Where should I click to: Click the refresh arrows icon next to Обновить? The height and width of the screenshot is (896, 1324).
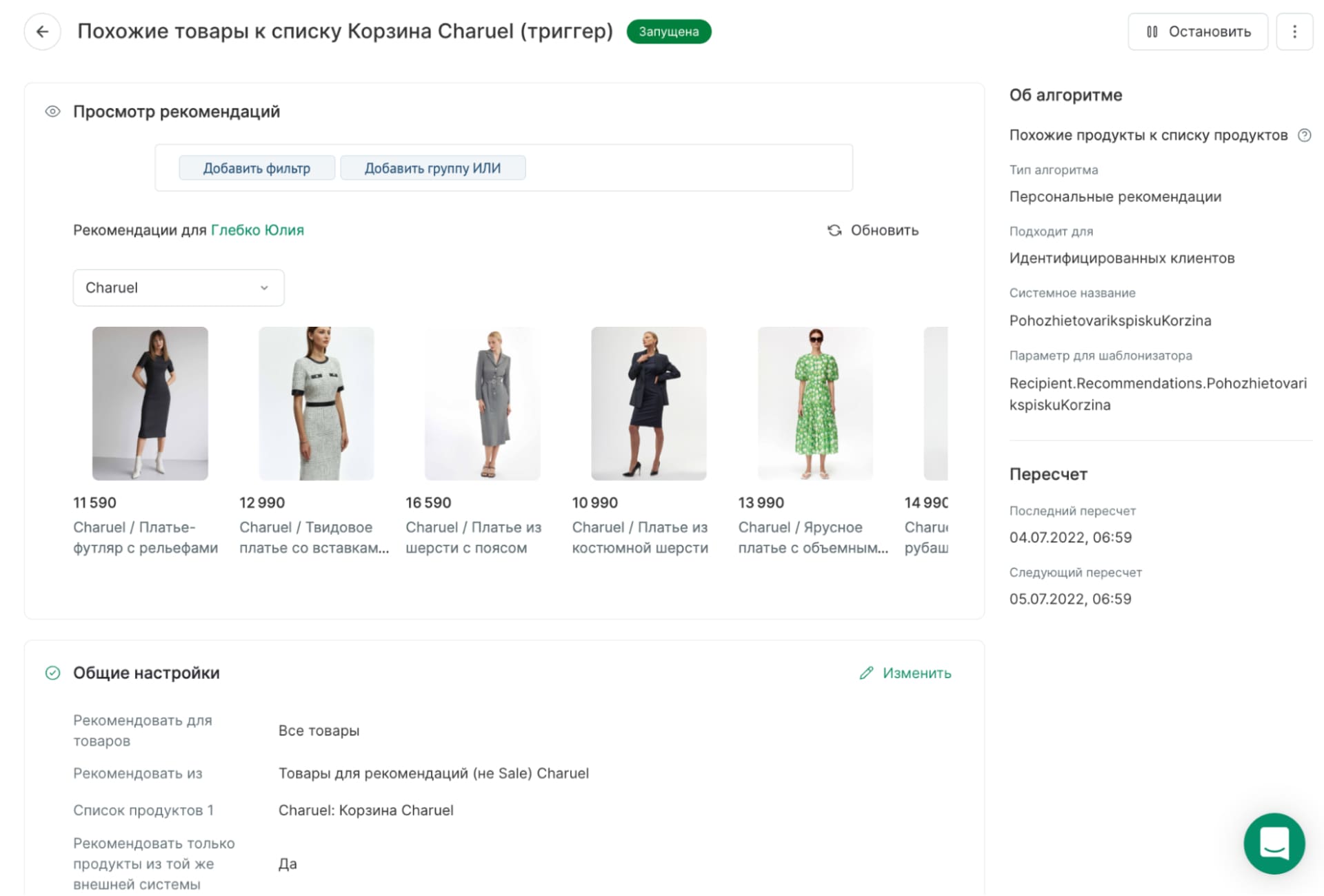click(834, 230)
